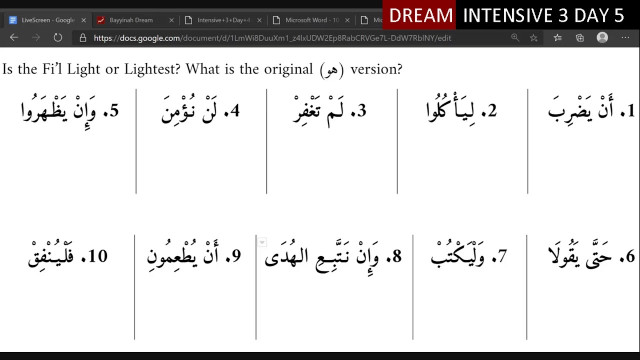Open the Collections icon
640x360 pixels.
[x=580, y=38]
